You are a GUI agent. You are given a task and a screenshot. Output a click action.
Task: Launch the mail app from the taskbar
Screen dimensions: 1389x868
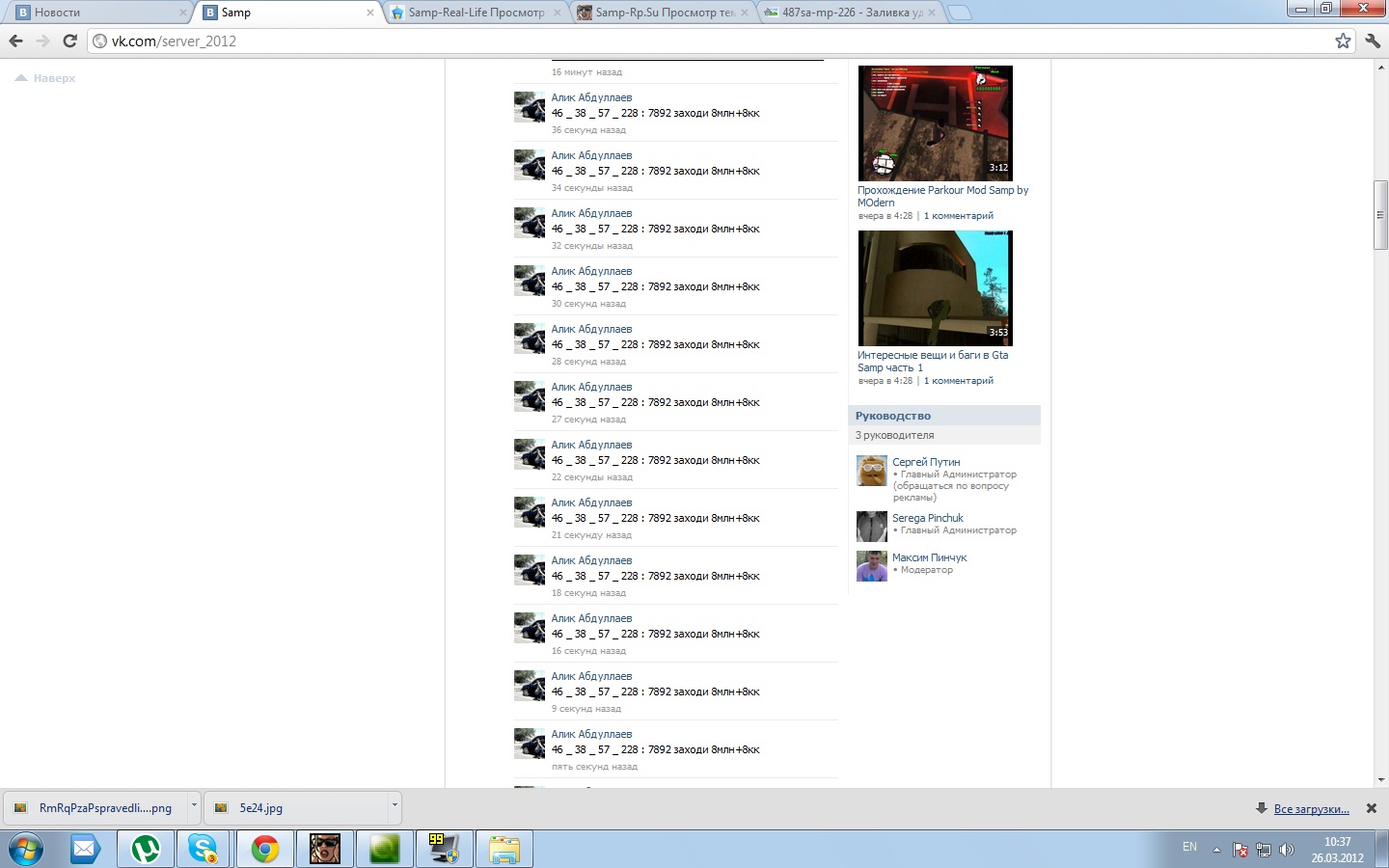click(x=85, y=850)
